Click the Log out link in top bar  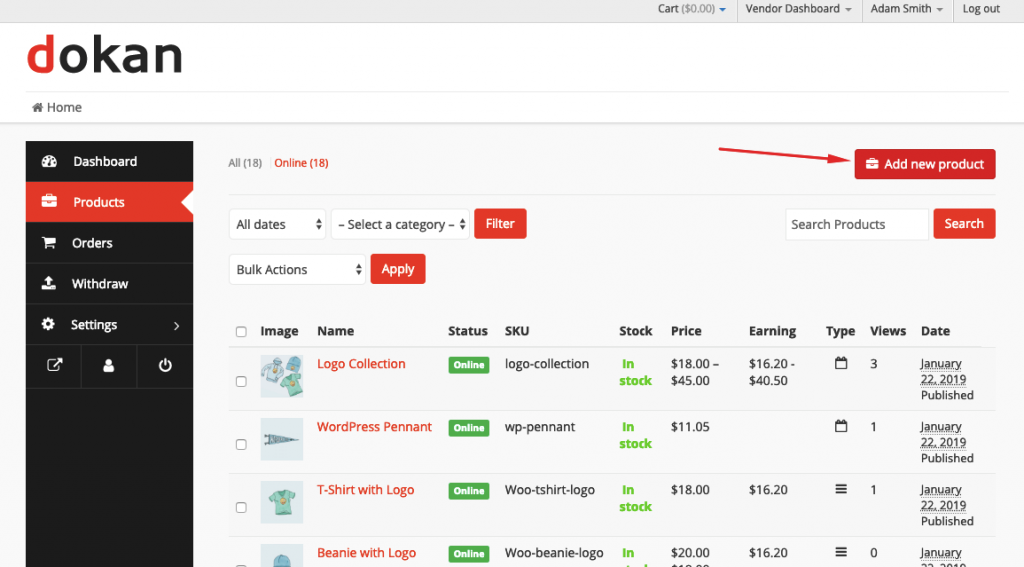point(981,8)
